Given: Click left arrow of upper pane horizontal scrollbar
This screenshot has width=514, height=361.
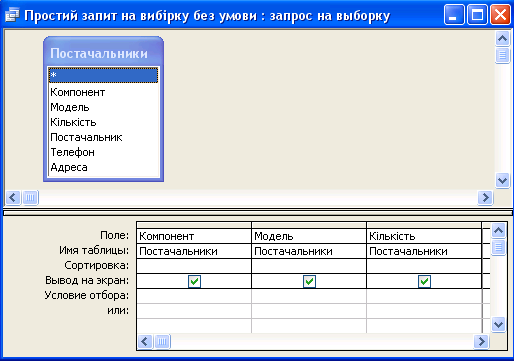Looking at the screenshot, I should pyautogui.click(x=13, y=198).
